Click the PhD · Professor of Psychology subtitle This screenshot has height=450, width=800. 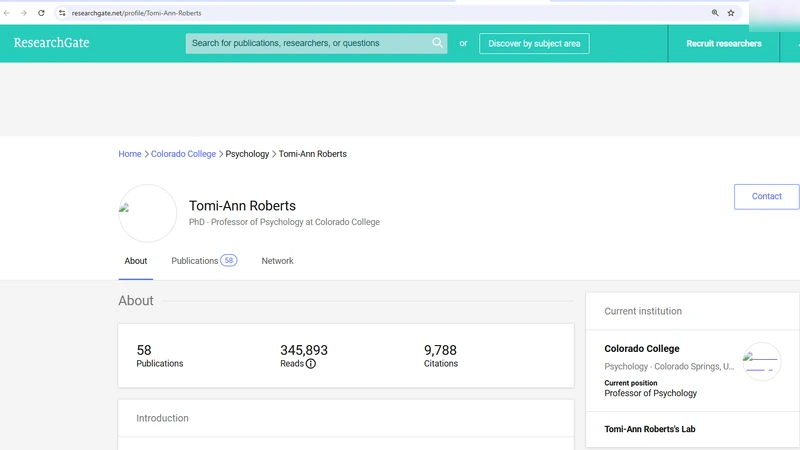(284, 222)
